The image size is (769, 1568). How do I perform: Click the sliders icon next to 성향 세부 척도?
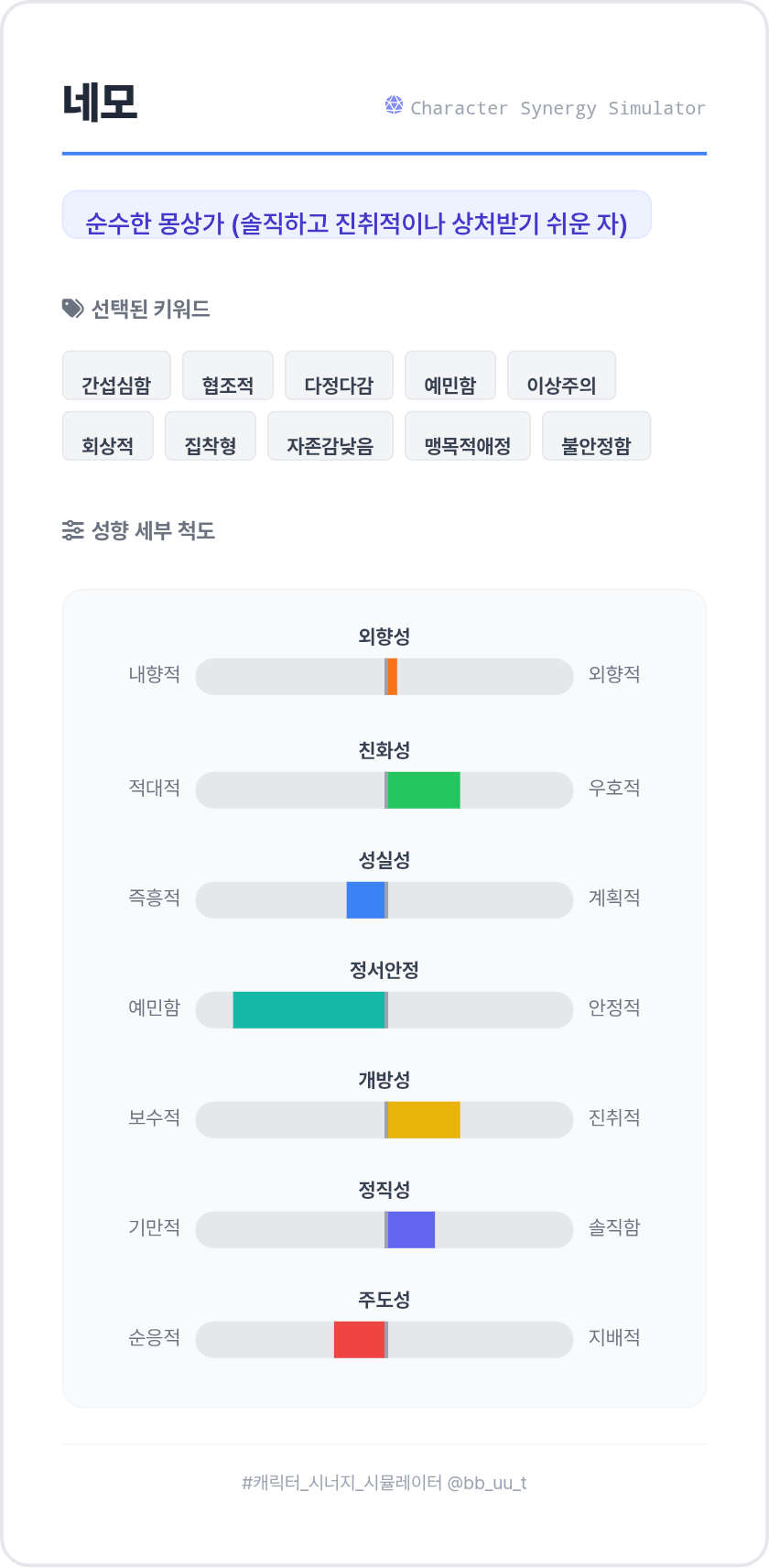(x=72, y=530)
